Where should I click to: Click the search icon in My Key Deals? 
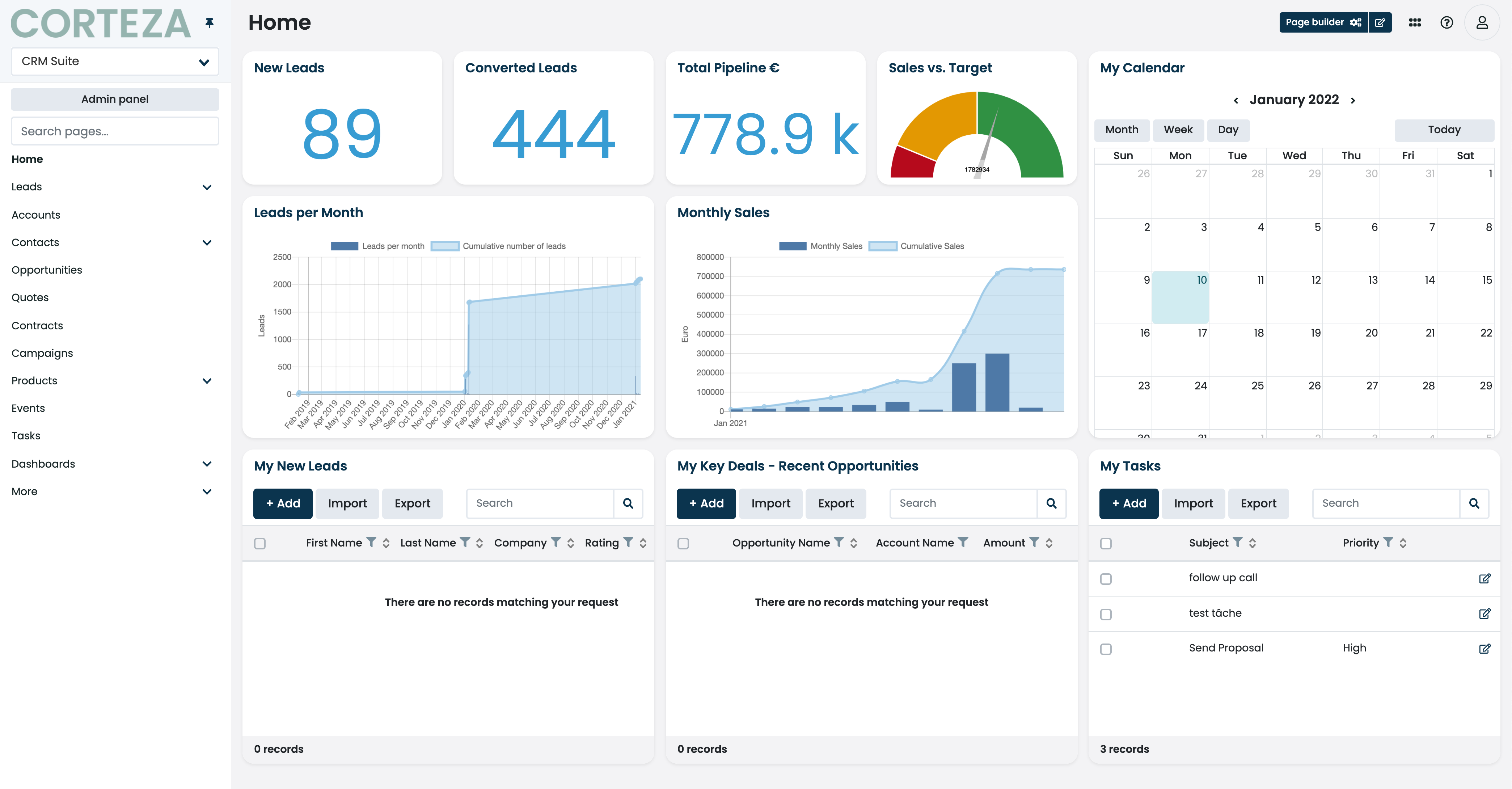point(1052,502)
